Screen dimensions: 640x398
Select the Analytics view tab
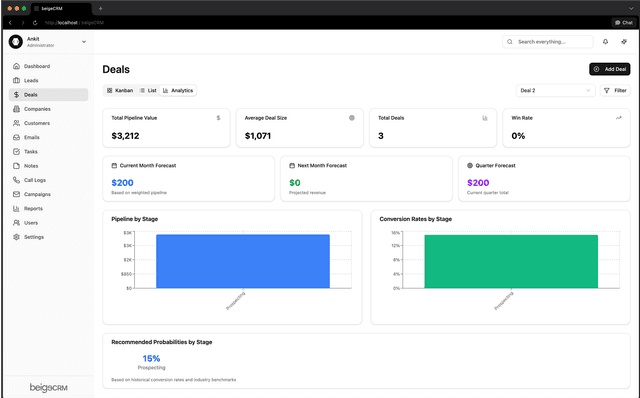178,91
